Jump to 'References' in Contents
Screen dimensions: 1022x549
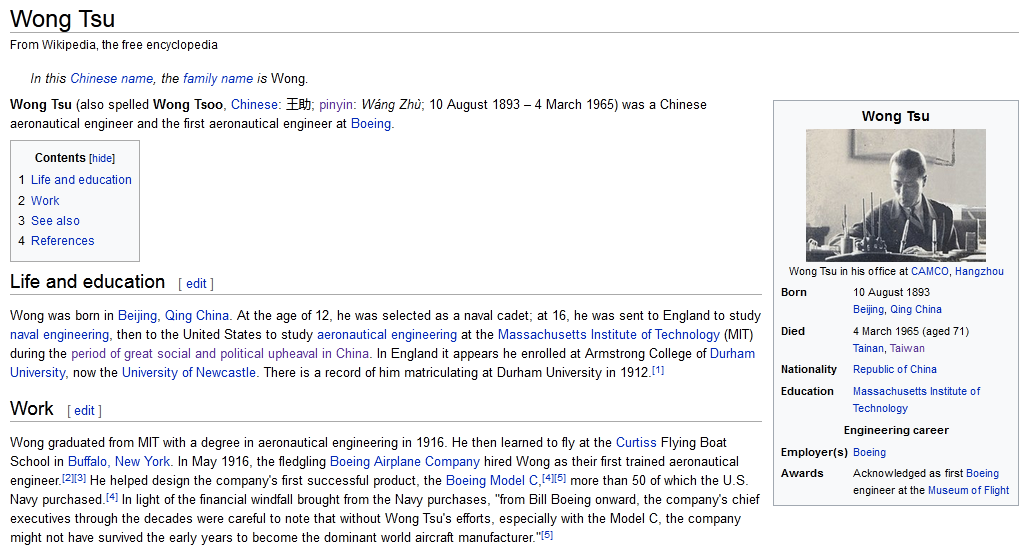63,241
